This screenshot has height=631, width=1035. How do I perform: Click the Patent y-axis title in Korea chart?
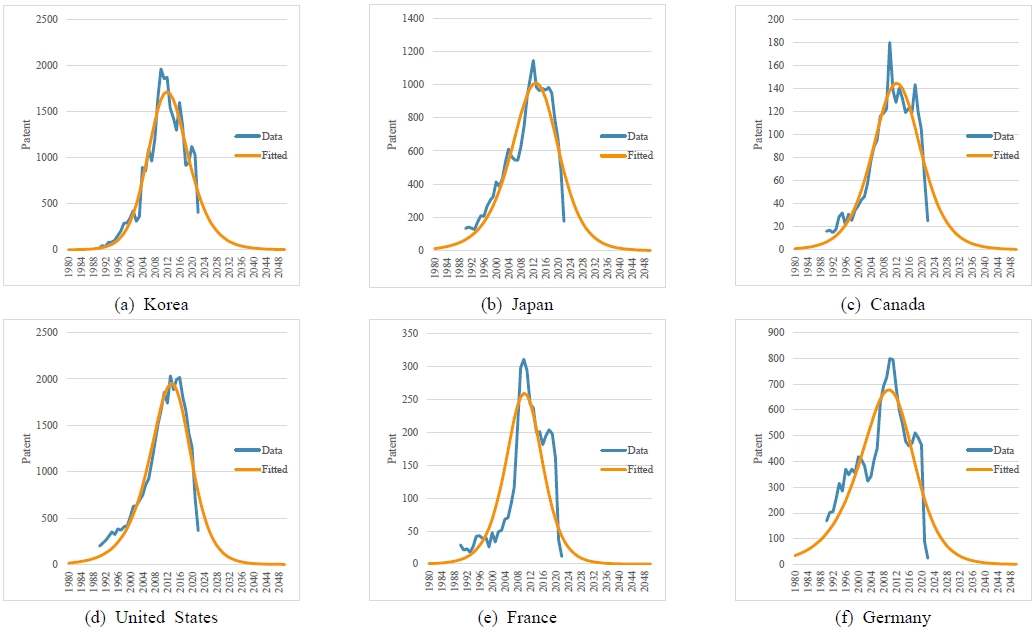[x=26, y=134]
